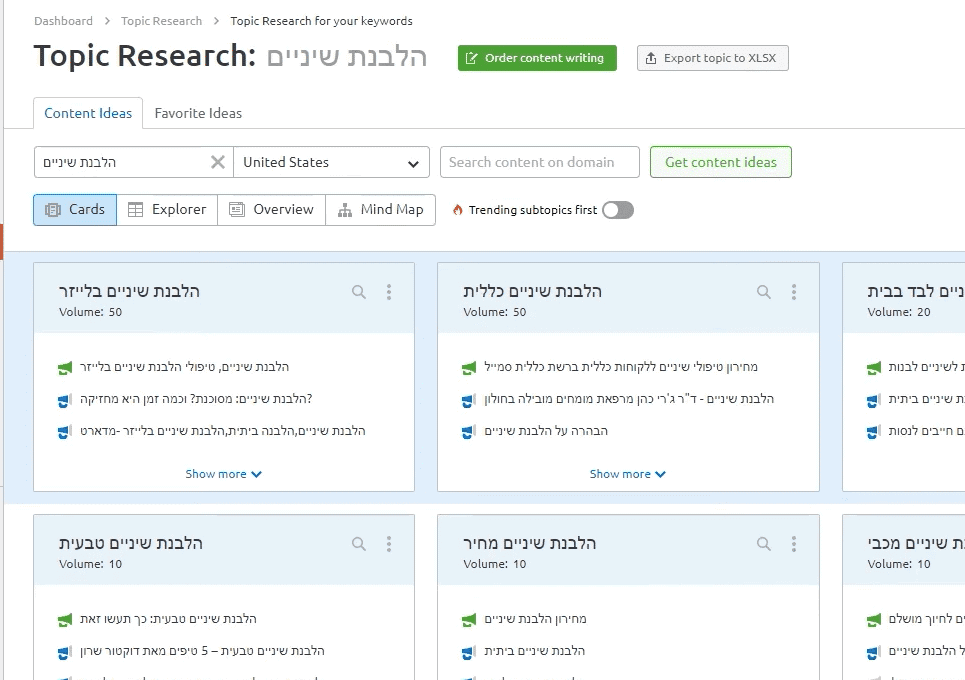Click Export topic to XLSX button

[x=713, y=58]
